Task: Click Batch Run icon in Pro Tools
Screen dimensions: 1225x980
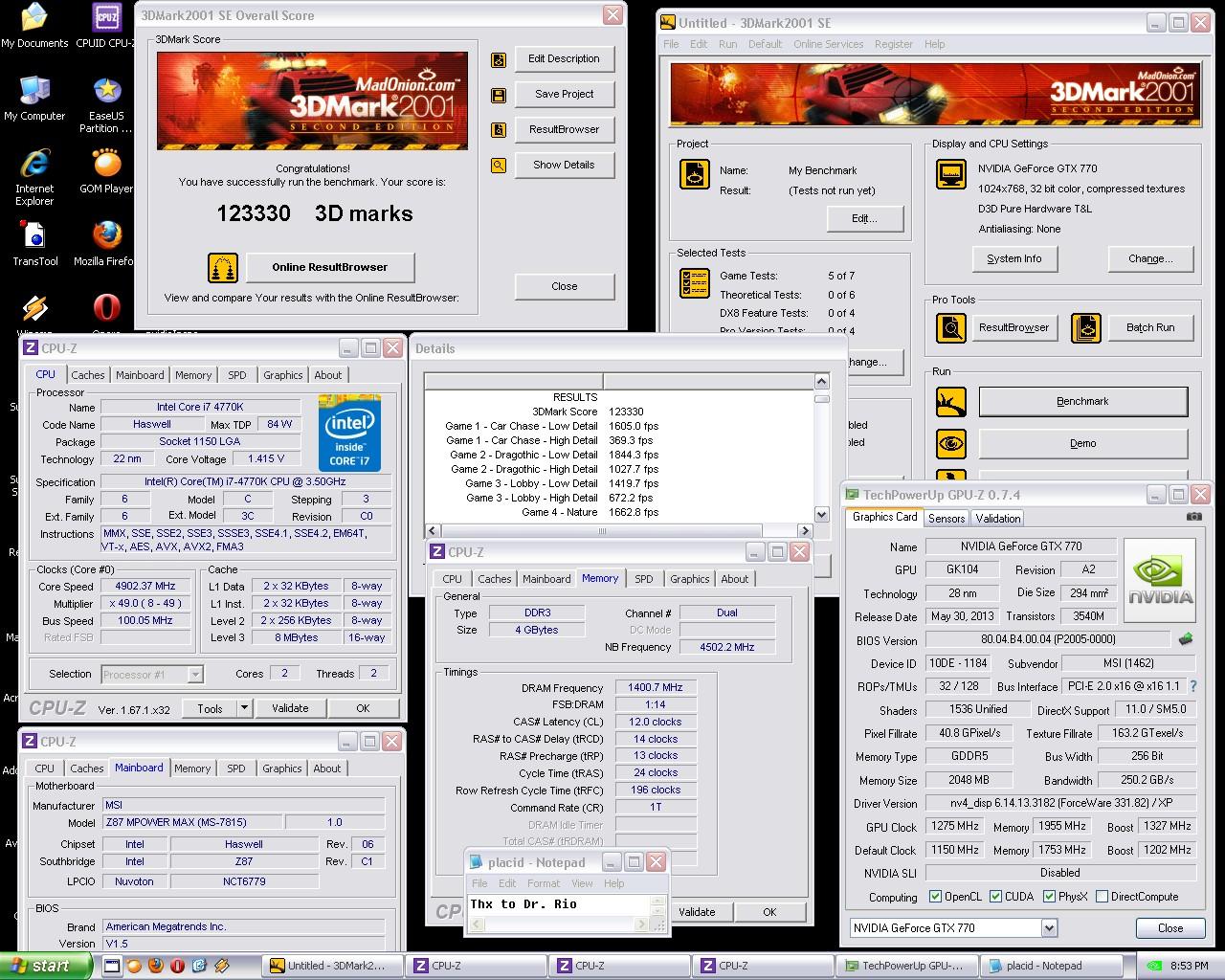Action: pyautogui.click(x=1086, y=328)
